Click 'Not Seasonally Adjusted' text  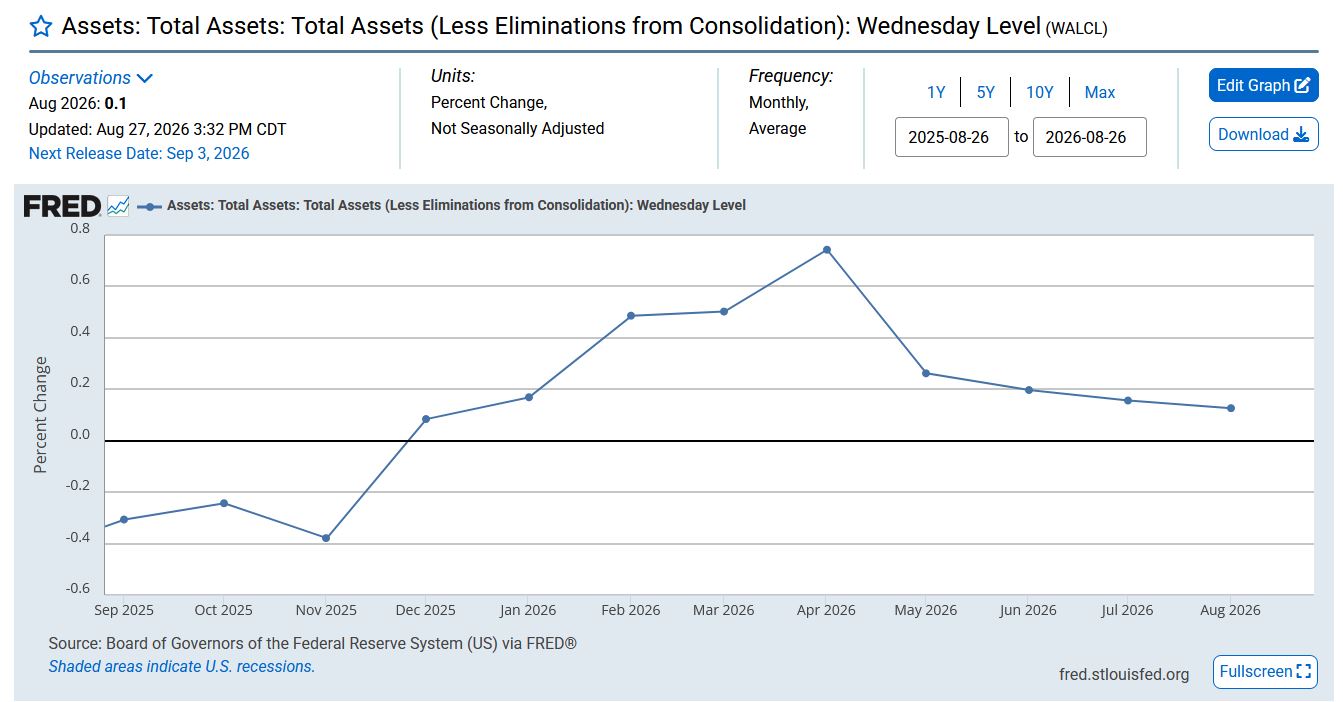tap(517, 128)
